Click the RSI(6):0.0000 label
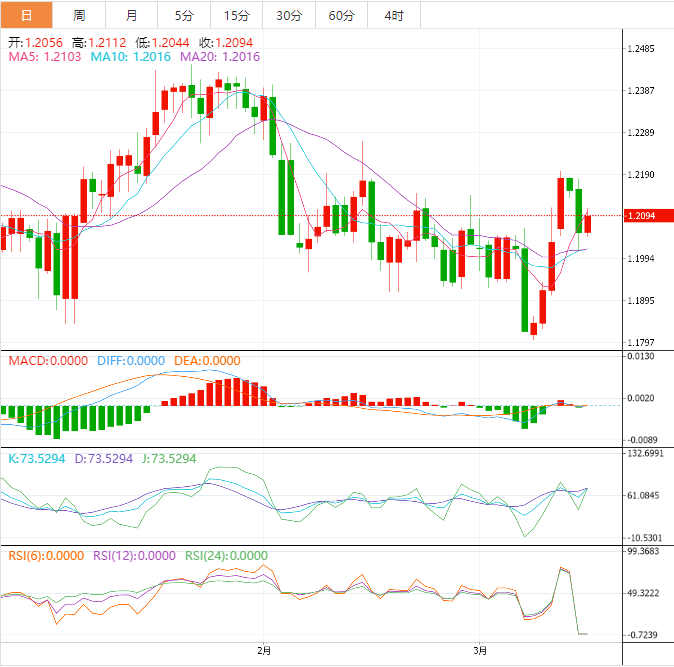 46,556
